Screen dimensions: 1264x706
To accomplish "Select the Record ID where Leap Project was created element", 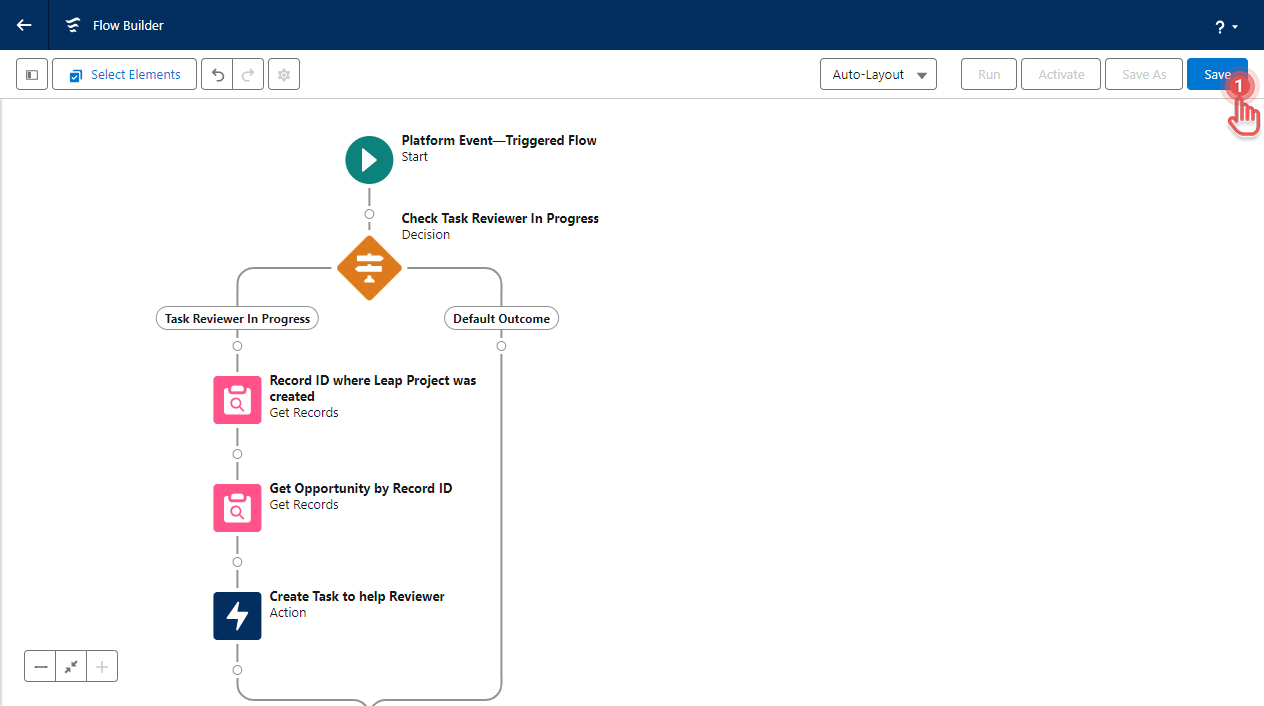I will coord(237,400).
